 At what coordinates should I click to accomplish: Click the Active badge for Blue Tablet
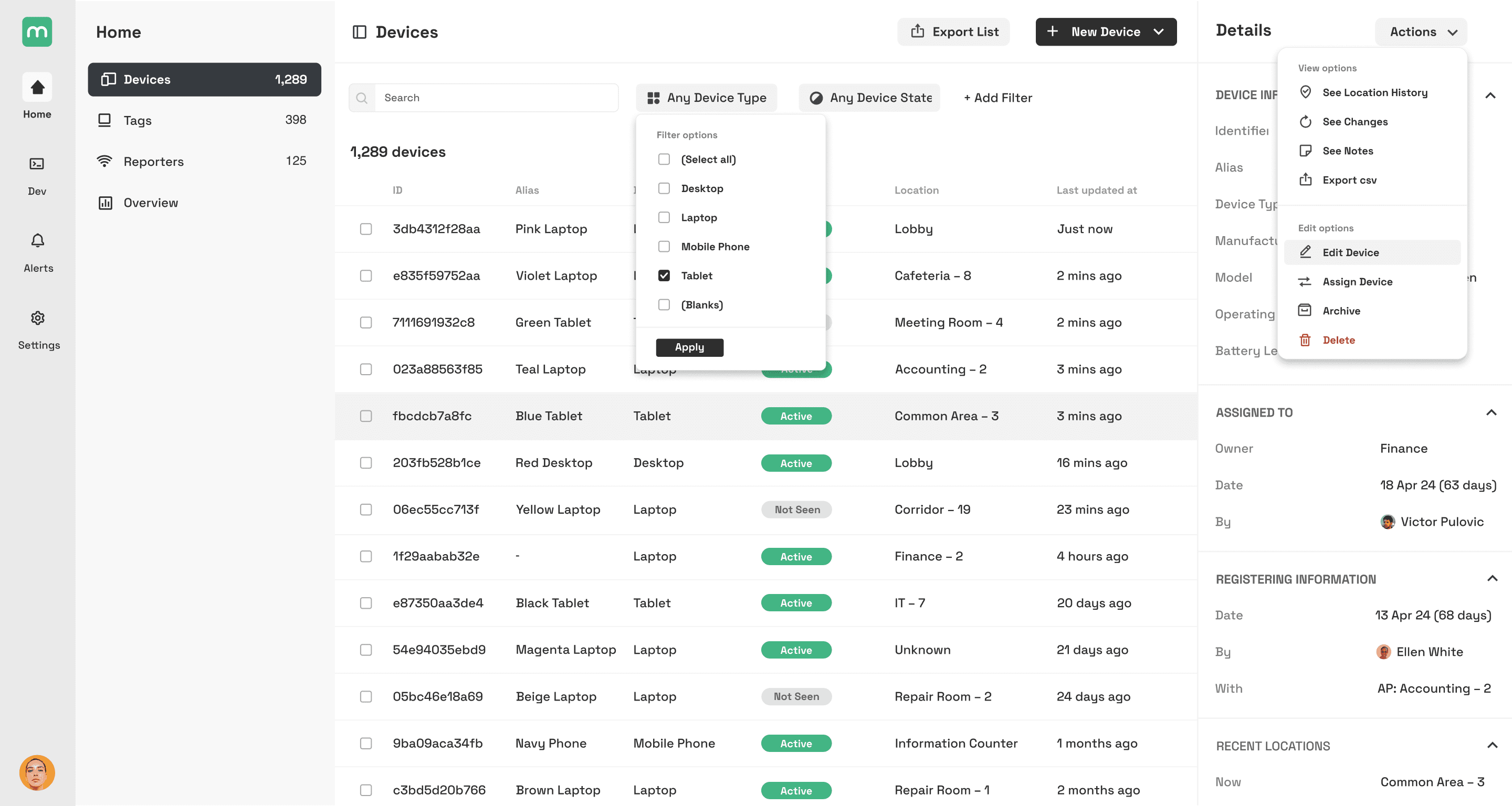(x=796, y=416)
